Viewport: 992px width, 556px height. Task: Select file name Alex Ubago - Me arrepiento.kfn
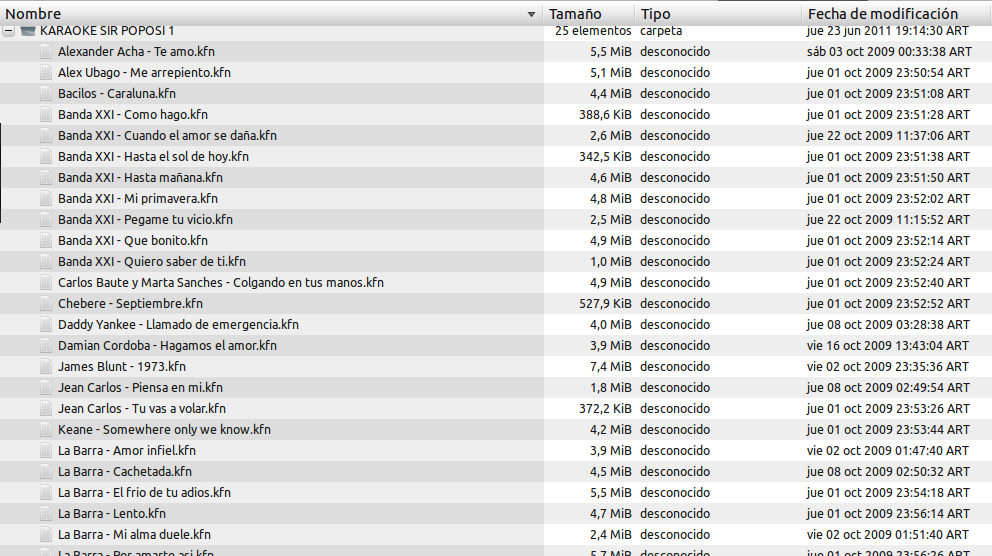[144, 73]
